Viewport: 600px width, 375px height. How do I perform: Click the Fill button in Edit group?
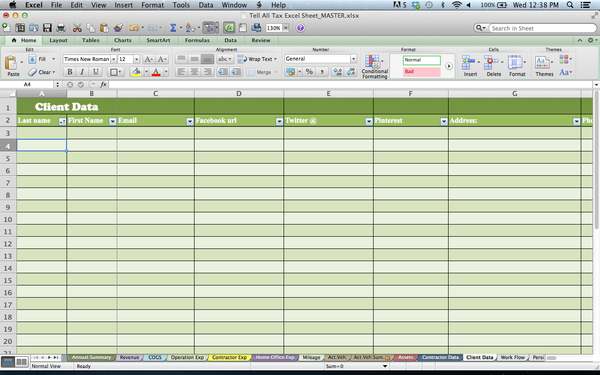[38, 59]
